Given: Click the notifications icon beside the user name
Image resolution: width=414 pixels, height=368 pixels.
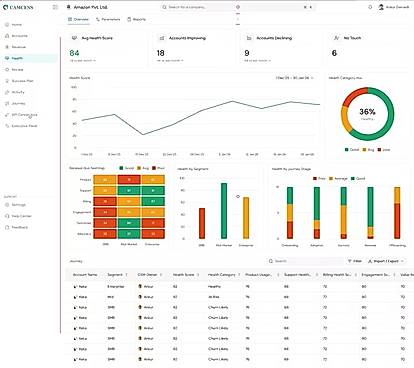Looking at the screenshot, I should (x=370, y=7).
